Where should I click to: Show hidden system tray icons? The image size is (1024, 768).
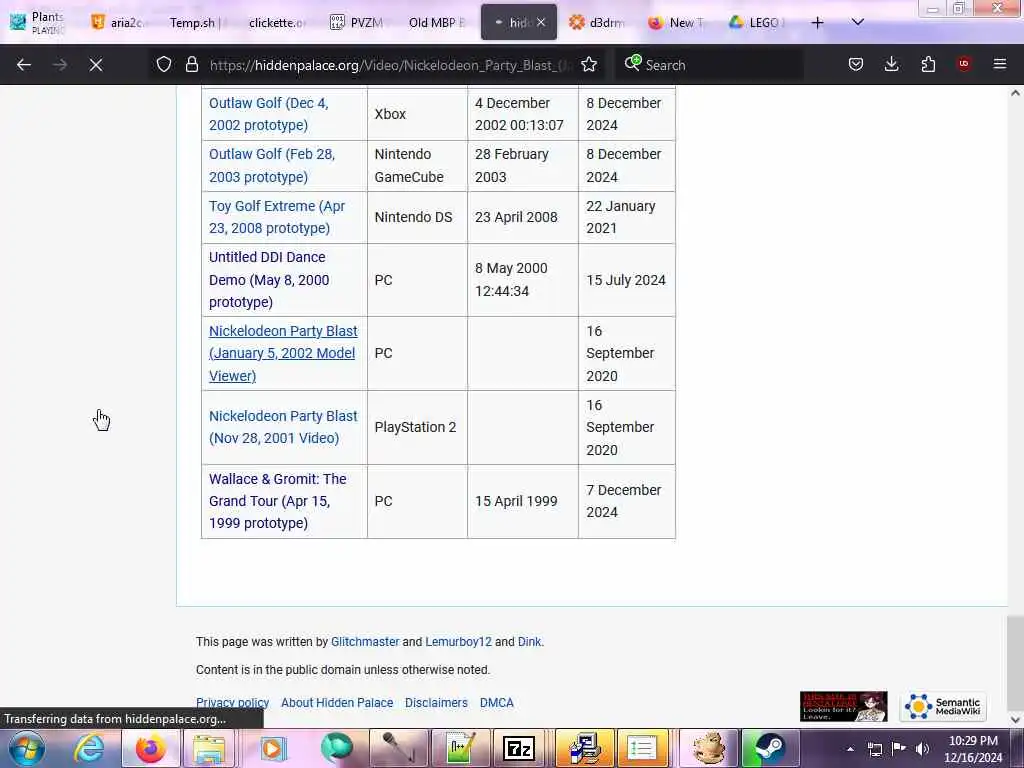850,749
